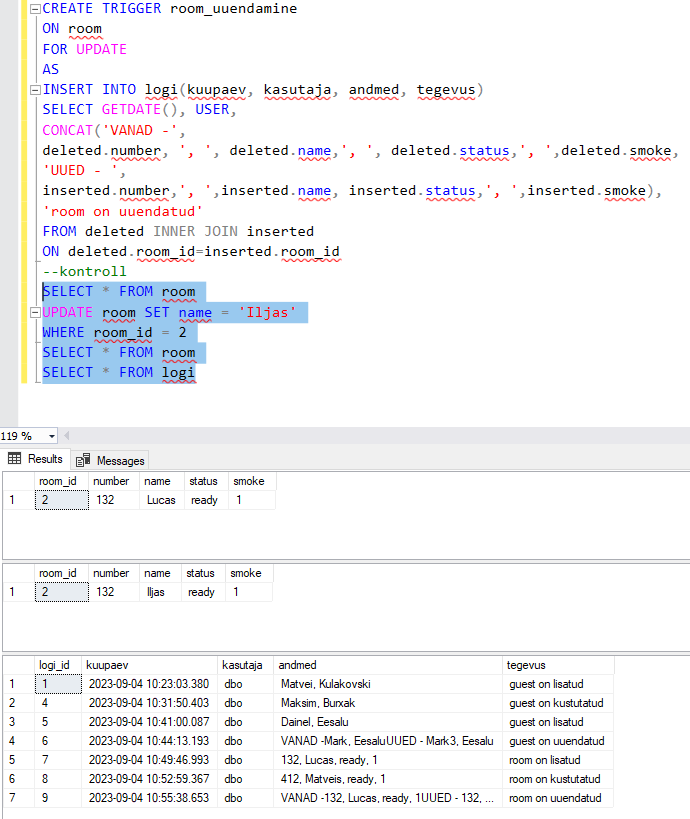This screenshot has height=819, width=690.
Task: Click the status column header in second grid
Action: [x=203, y=573]
